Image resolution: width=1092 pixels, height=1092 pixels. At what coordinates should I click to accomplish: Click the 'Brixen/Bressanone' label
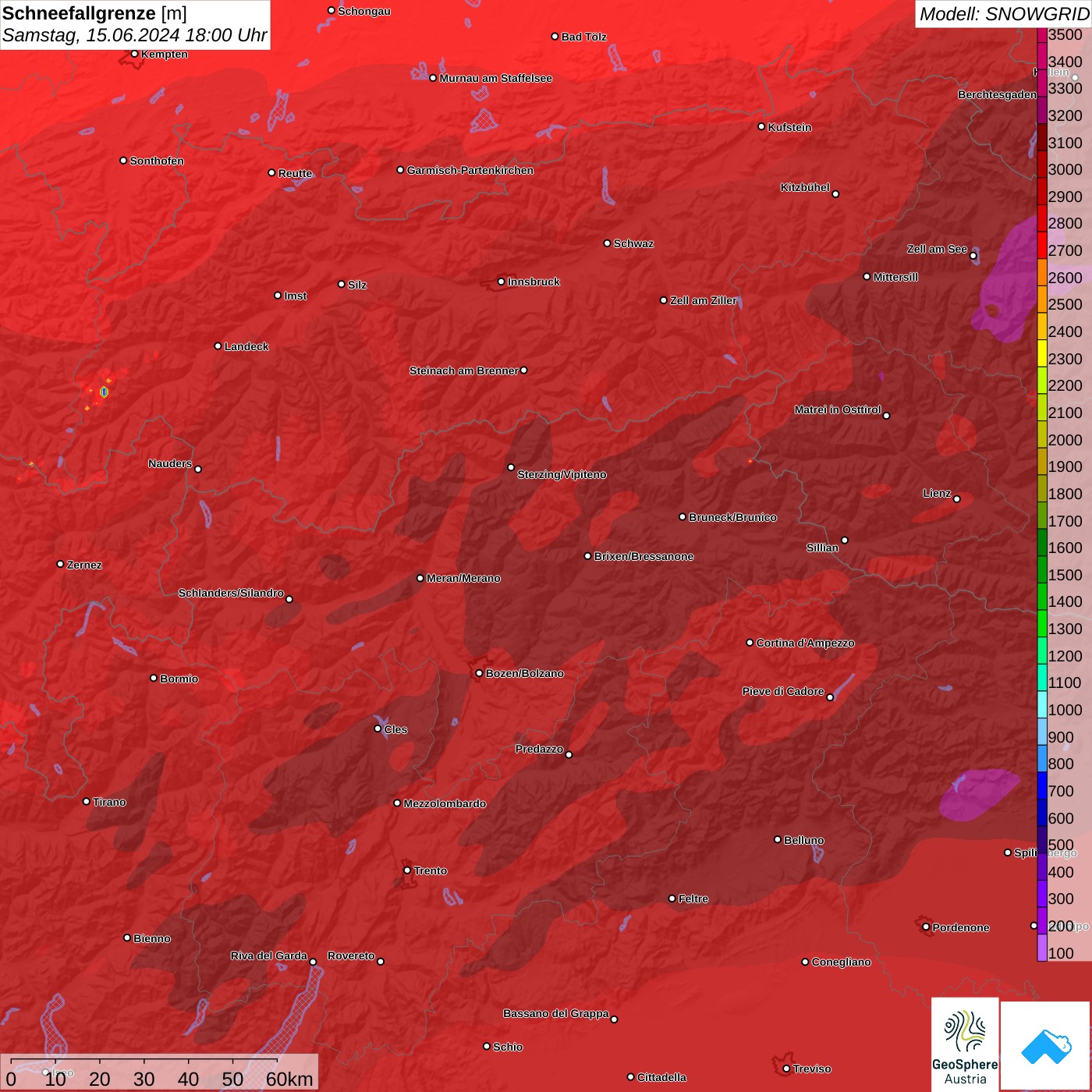click(x=643, y=556)
